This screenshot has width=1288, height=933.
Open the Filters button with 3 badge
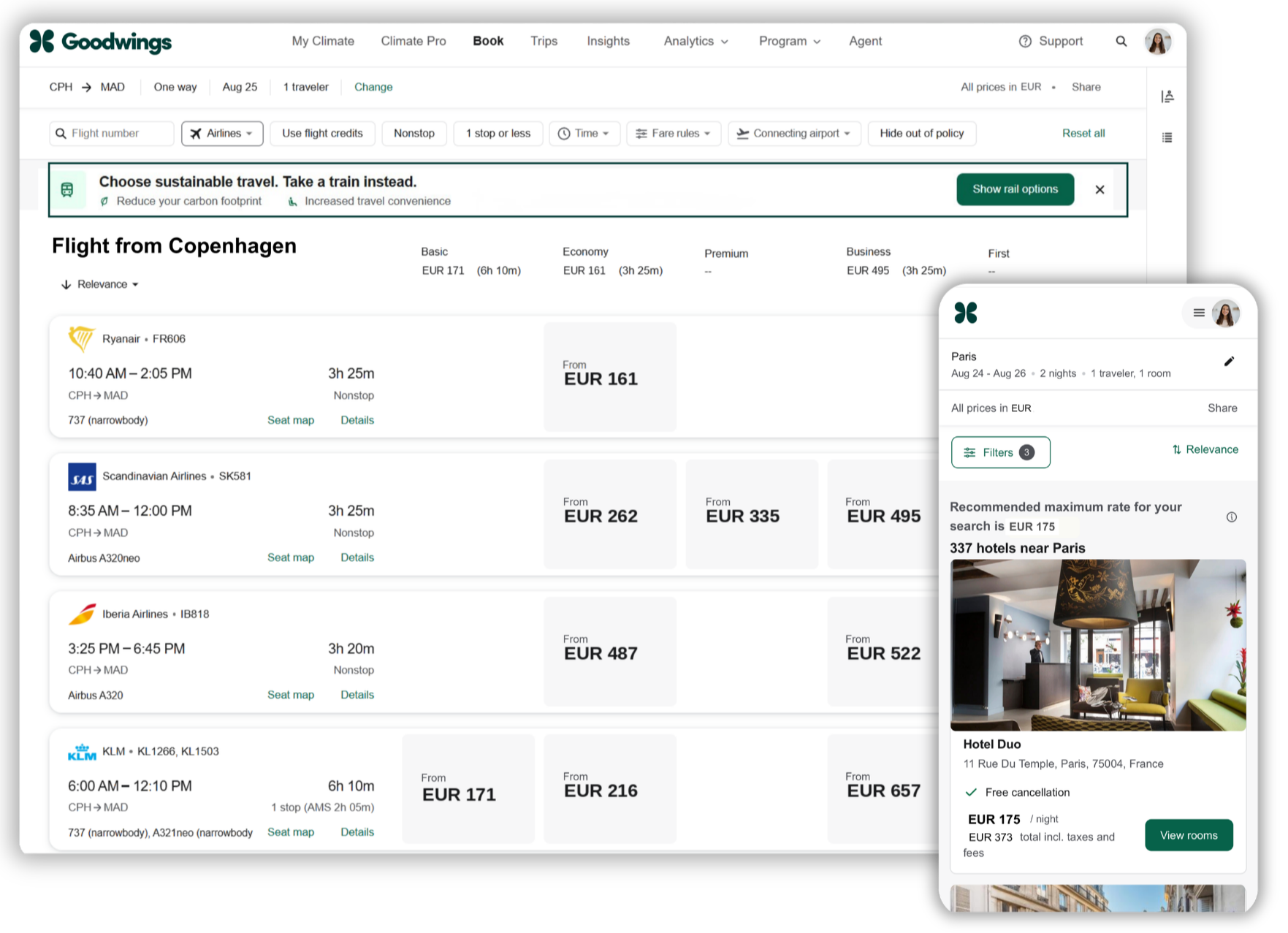click(1001, 453)
